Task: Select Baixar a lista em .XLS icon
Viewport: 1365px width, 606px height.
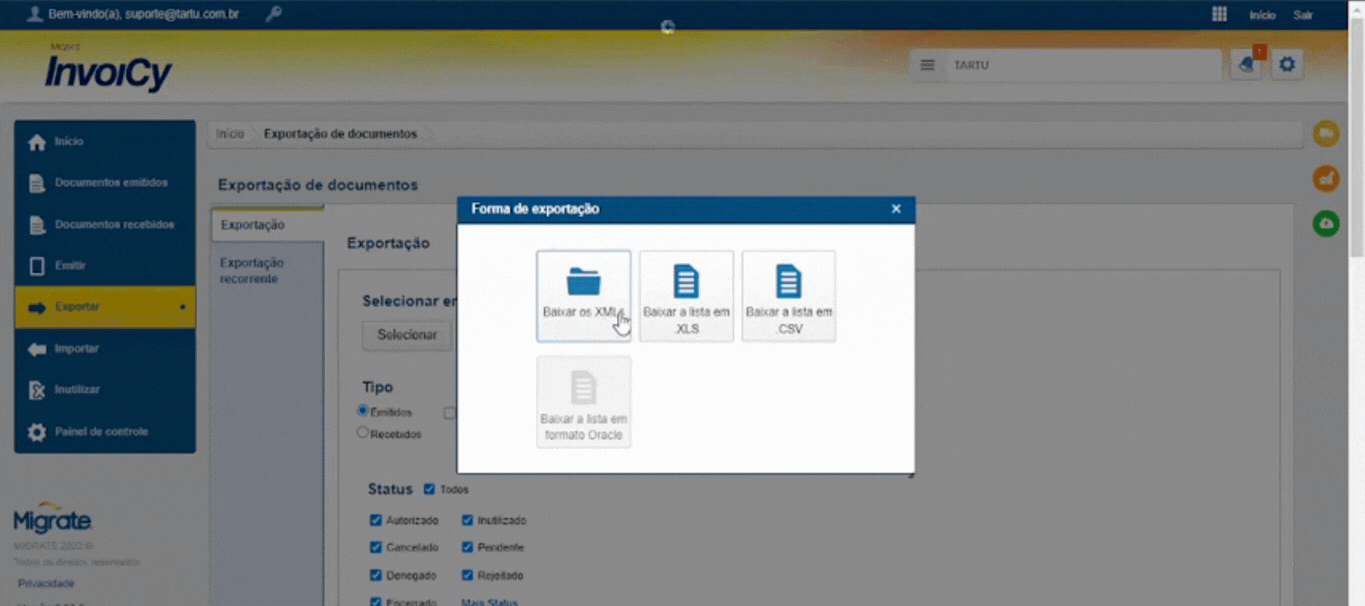Action: pyautogui.click(x=686, y=282)
